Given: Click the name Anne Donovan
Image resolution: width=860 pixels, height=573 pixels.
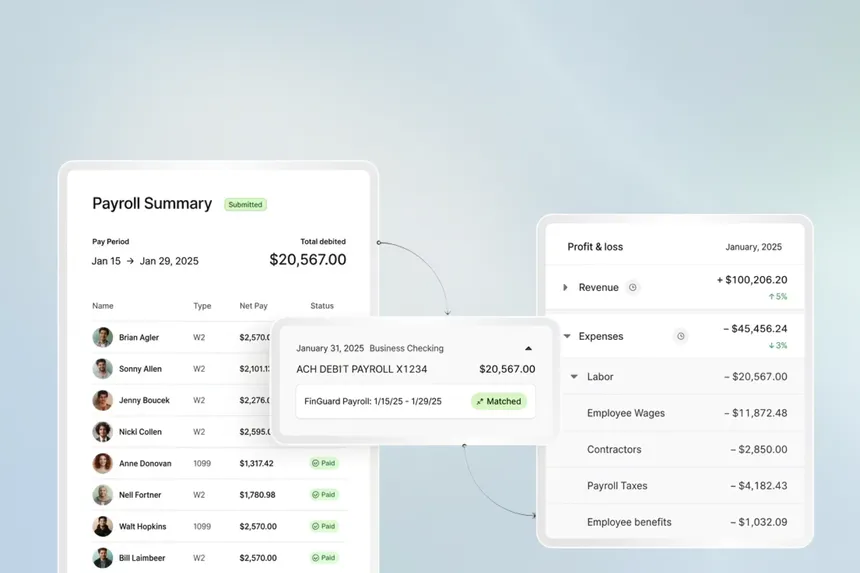Looking at the screenshot, I should click(x=145, y=463).
